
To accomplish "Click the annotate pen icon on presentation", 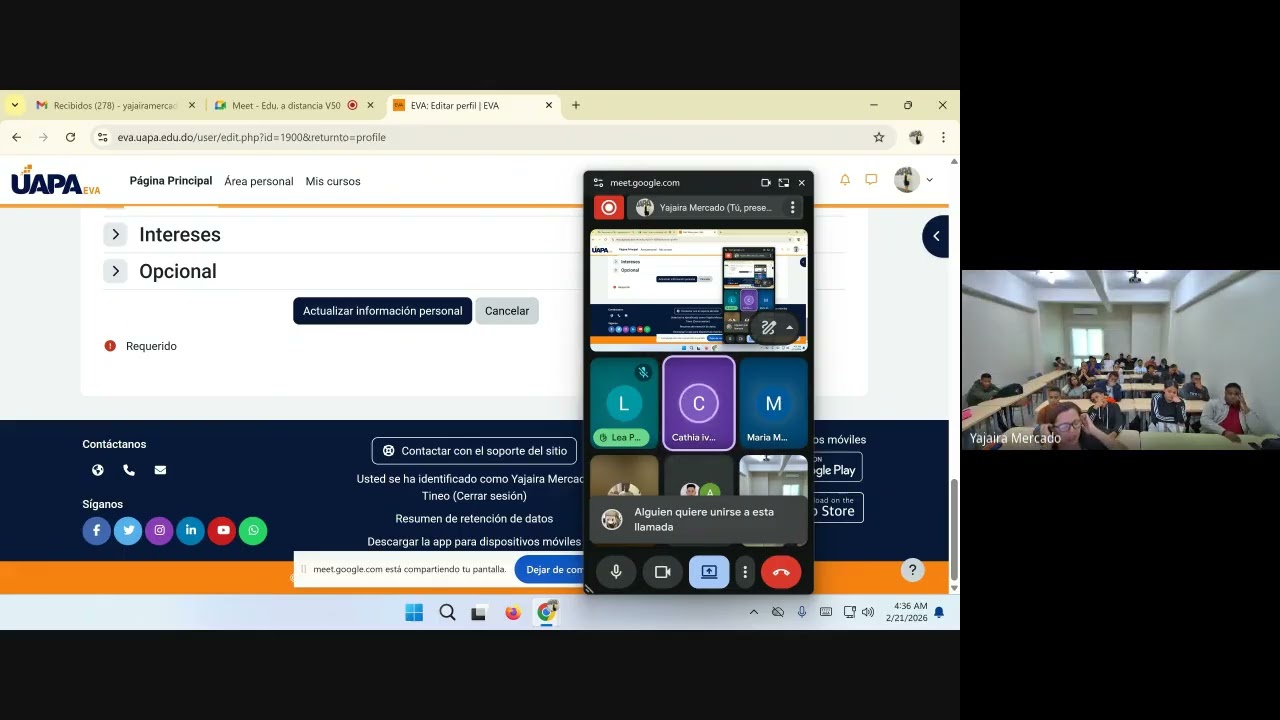I will point(768,327).
